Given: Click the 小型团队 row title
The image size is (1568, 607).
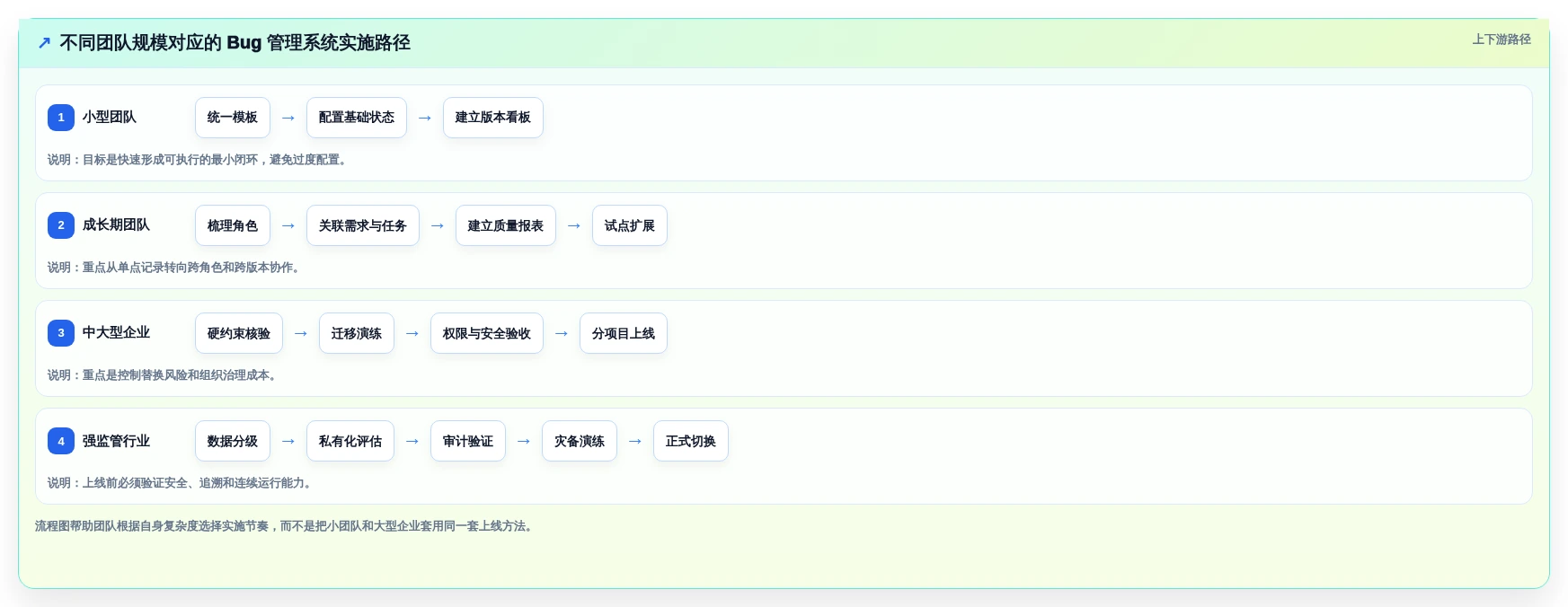Looking at the screenshot, I should point(110,117).
